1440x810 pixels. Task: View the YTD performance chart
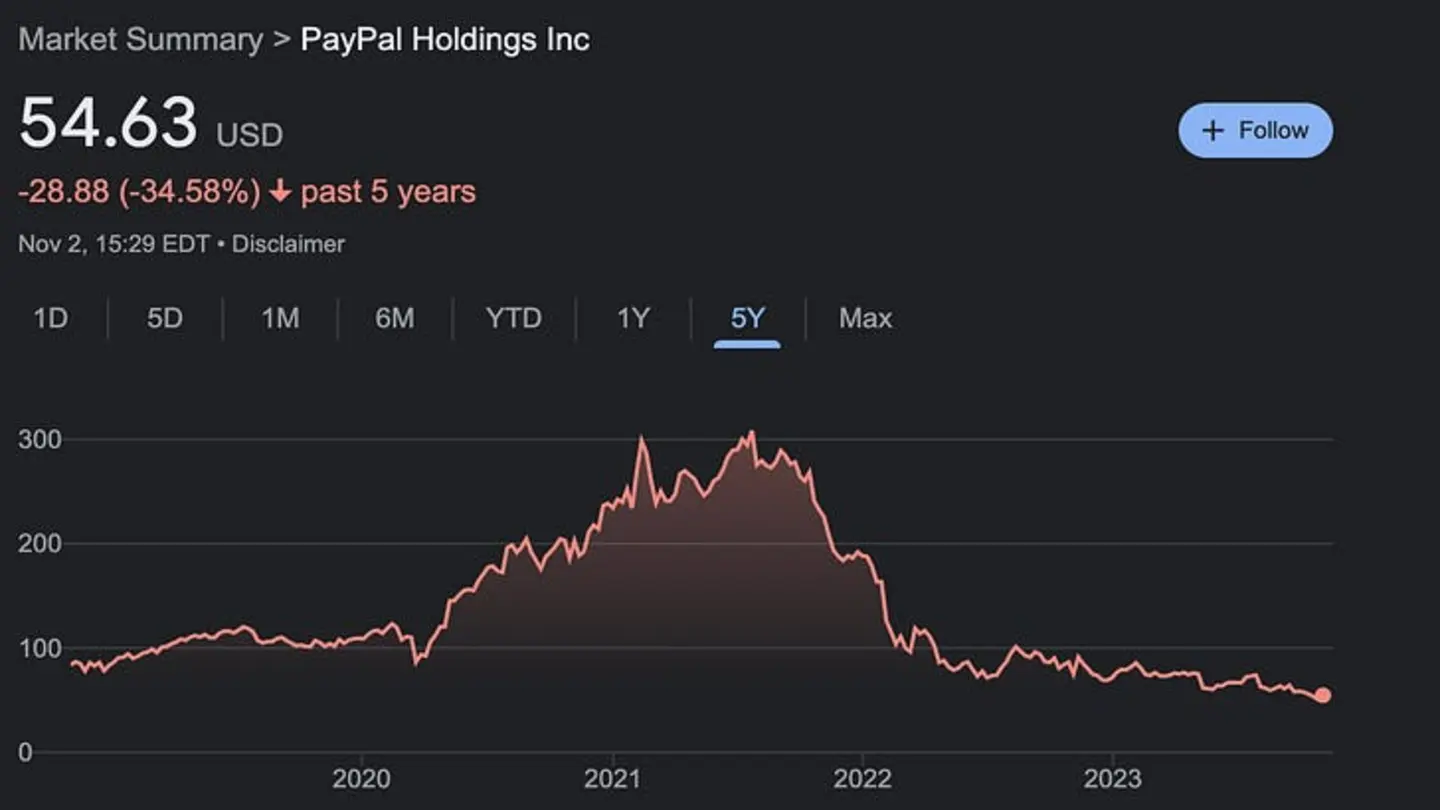(514, 318)
